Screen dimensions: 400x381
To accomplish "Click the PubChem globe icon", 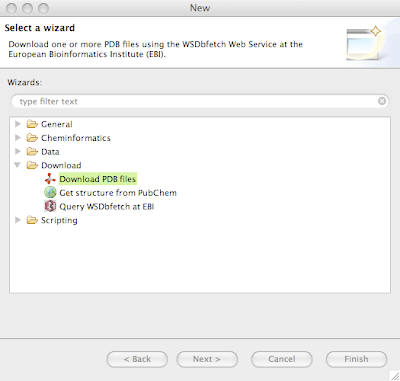I will (50, 192).
